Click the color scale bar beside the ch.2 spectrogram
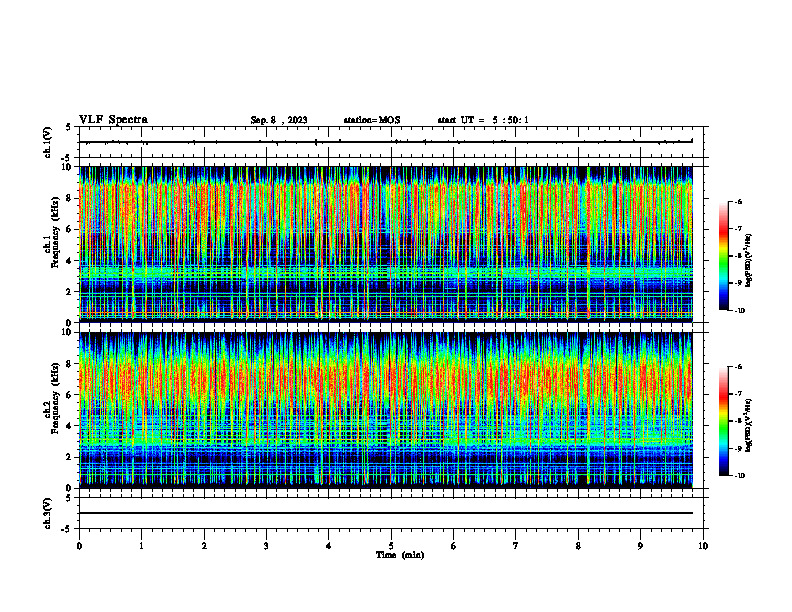The image size is (792, 612). click(723, 421)
